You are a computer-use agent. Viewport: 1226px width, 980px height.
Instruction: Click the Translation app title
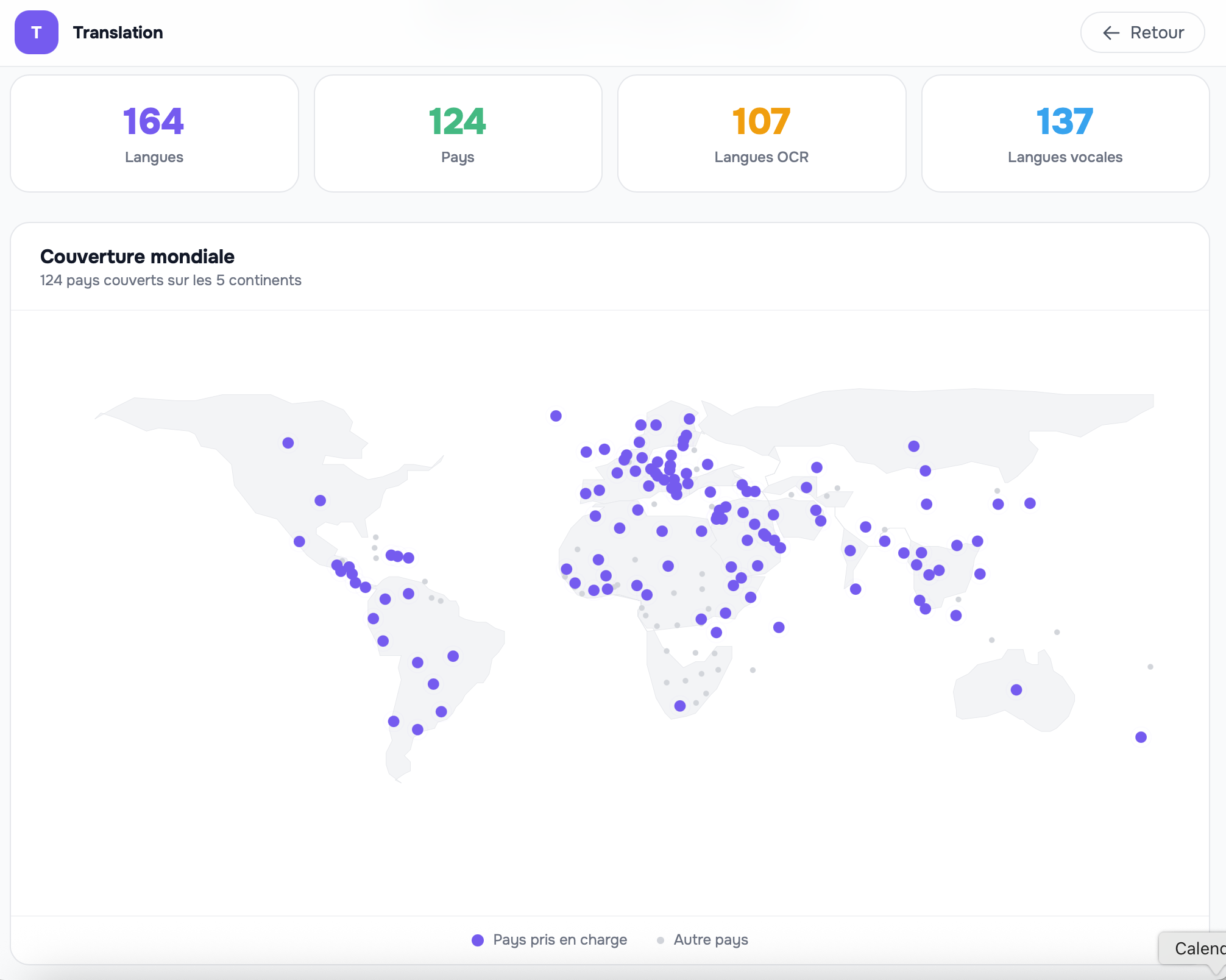[118, 32]
